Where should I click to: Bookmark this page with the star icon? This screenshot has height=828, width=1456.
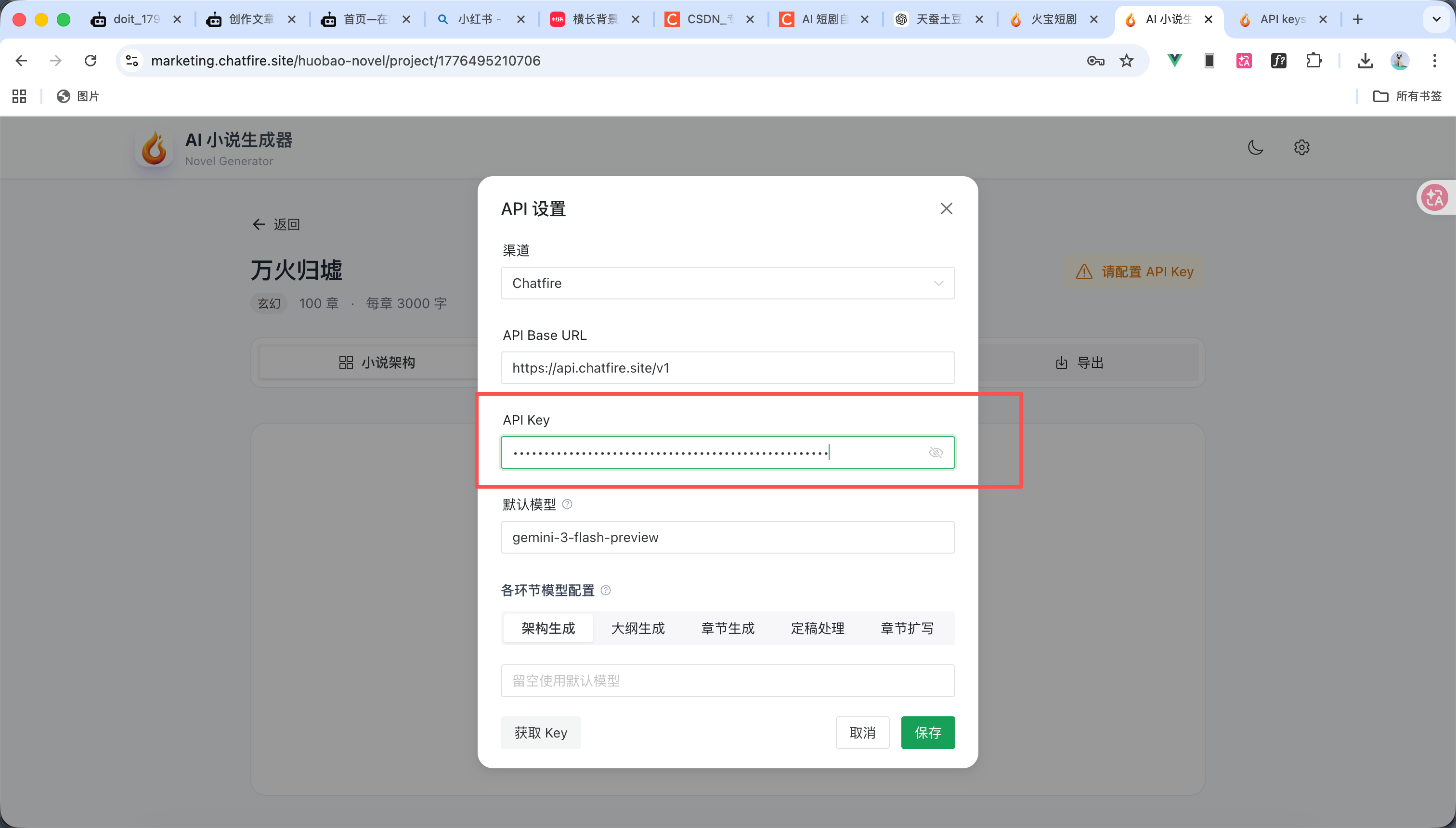pos(1127,61)
